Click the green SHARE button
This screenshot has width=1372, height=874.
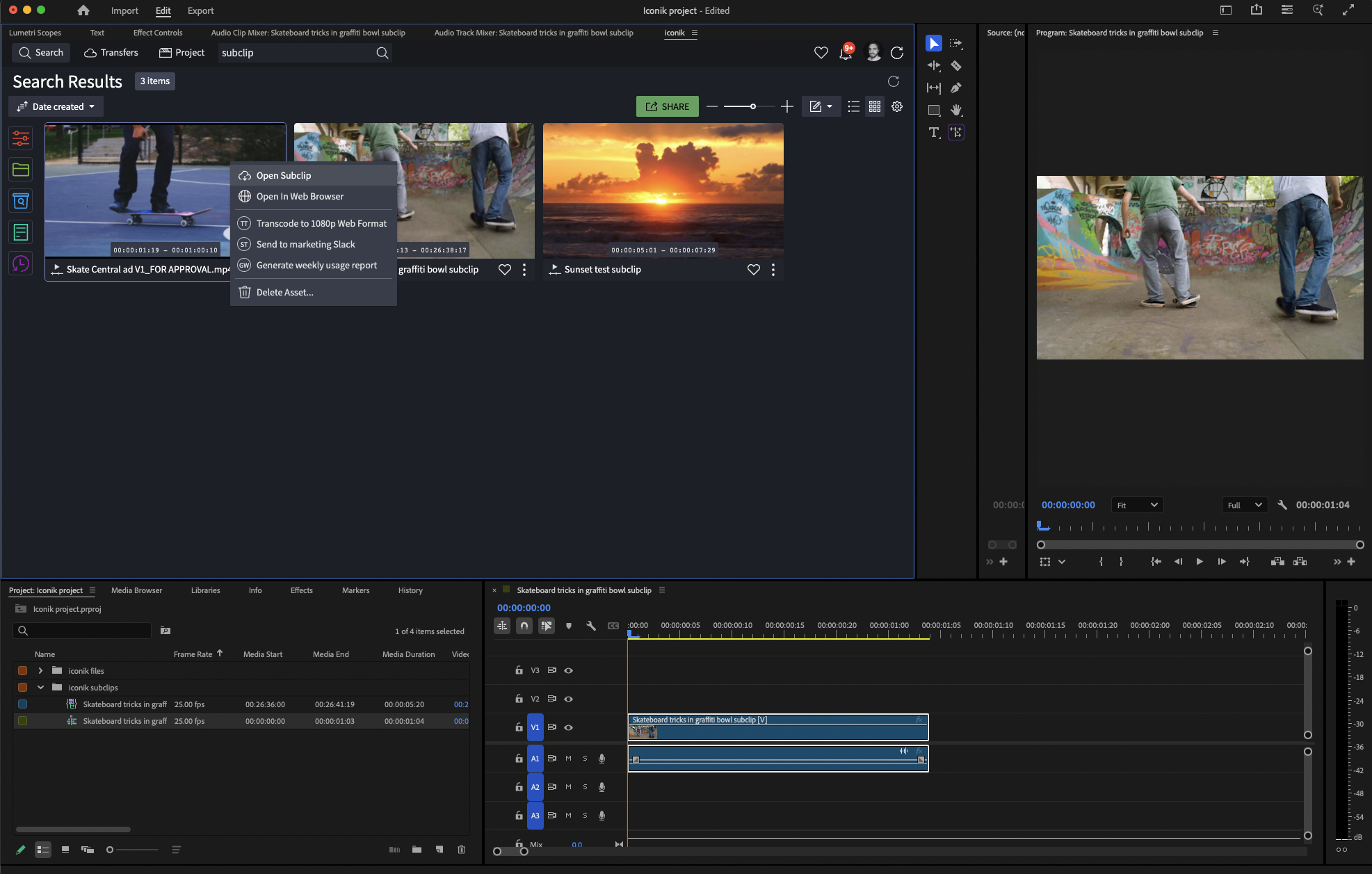[x=667, y=106]
